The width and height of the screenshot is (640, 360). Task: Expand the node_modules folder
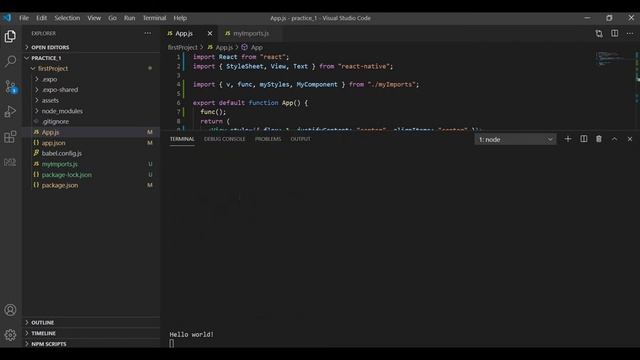tap(91, 111)
